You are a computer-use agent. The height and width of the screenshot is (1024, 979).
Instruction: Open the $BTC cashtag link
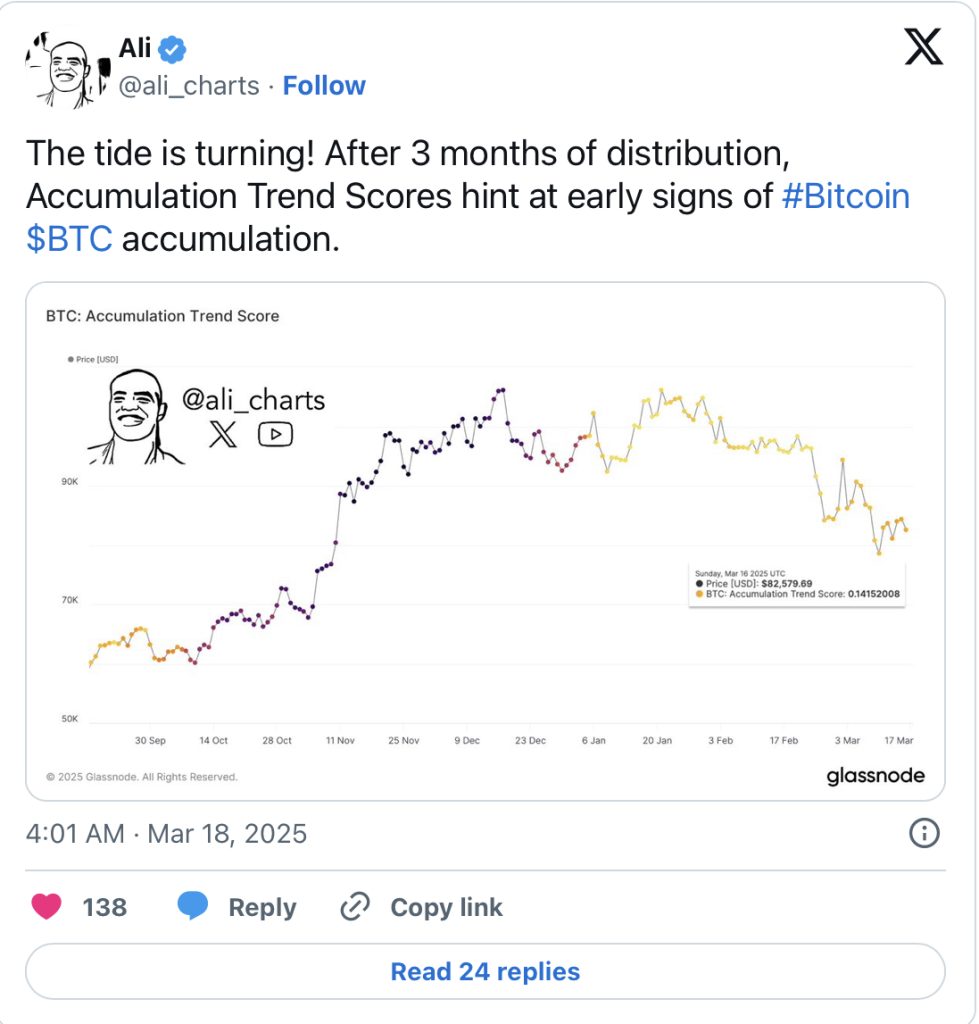pos(69,238)
